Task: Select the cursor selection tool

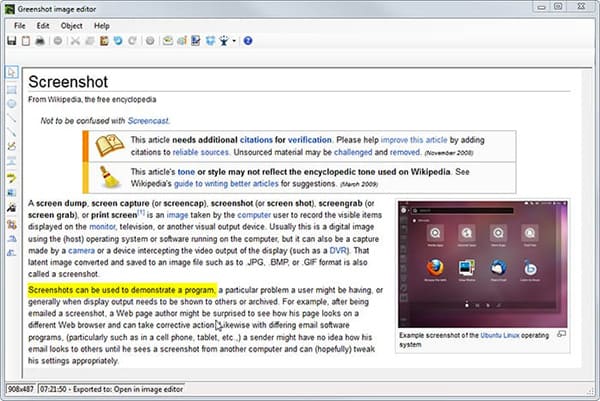Action: coord(11,72)
